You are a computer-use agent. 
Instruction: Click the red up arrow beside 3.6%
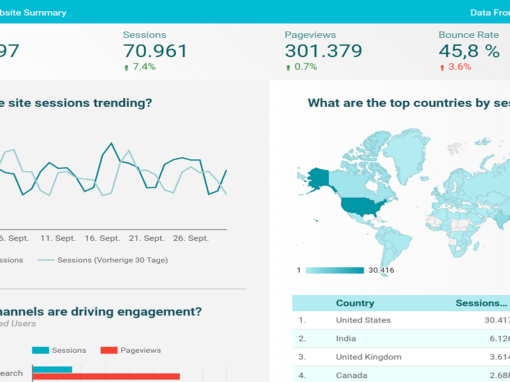coord(442,68)
